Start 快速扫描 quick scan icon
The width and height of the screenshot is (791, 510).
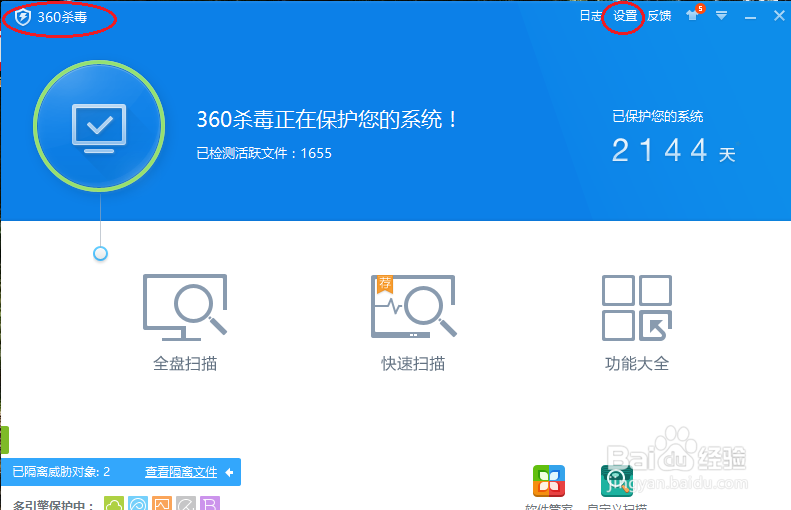click(414, 306)
